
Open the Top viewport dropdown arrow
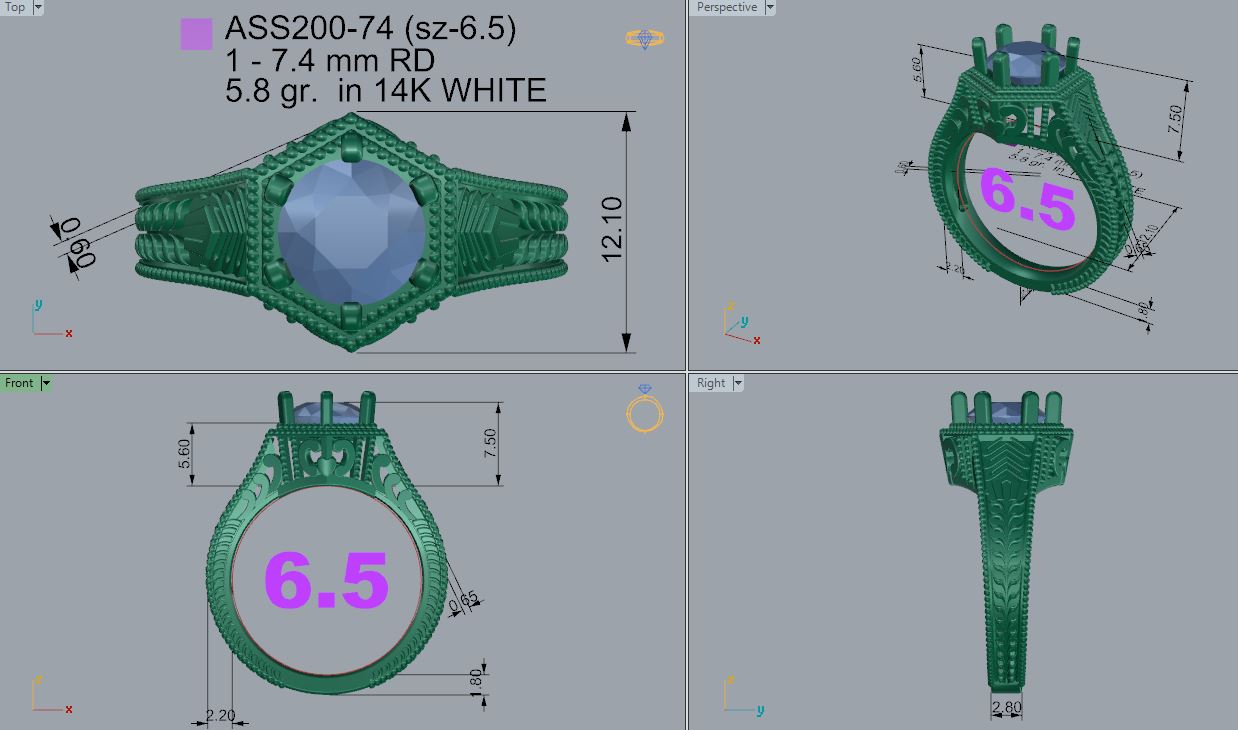(37, 7)
